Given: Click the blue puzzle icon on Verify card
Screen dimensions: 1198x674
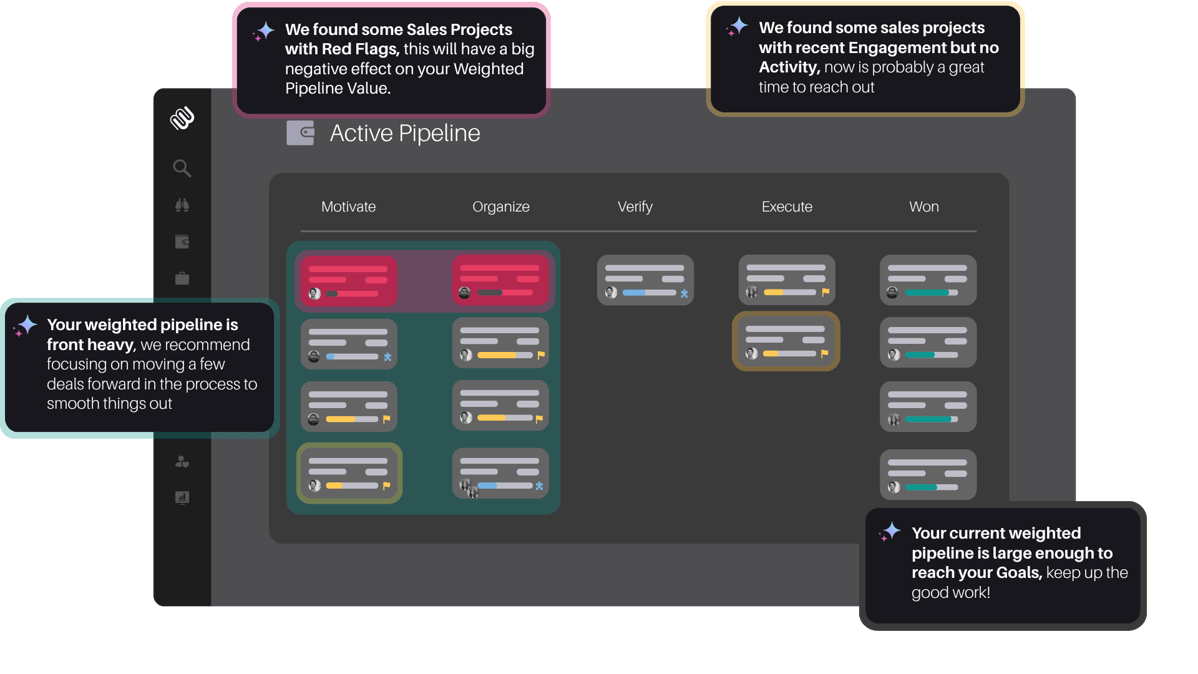Looking at the screenshot, I should click(x=684, y=294).
